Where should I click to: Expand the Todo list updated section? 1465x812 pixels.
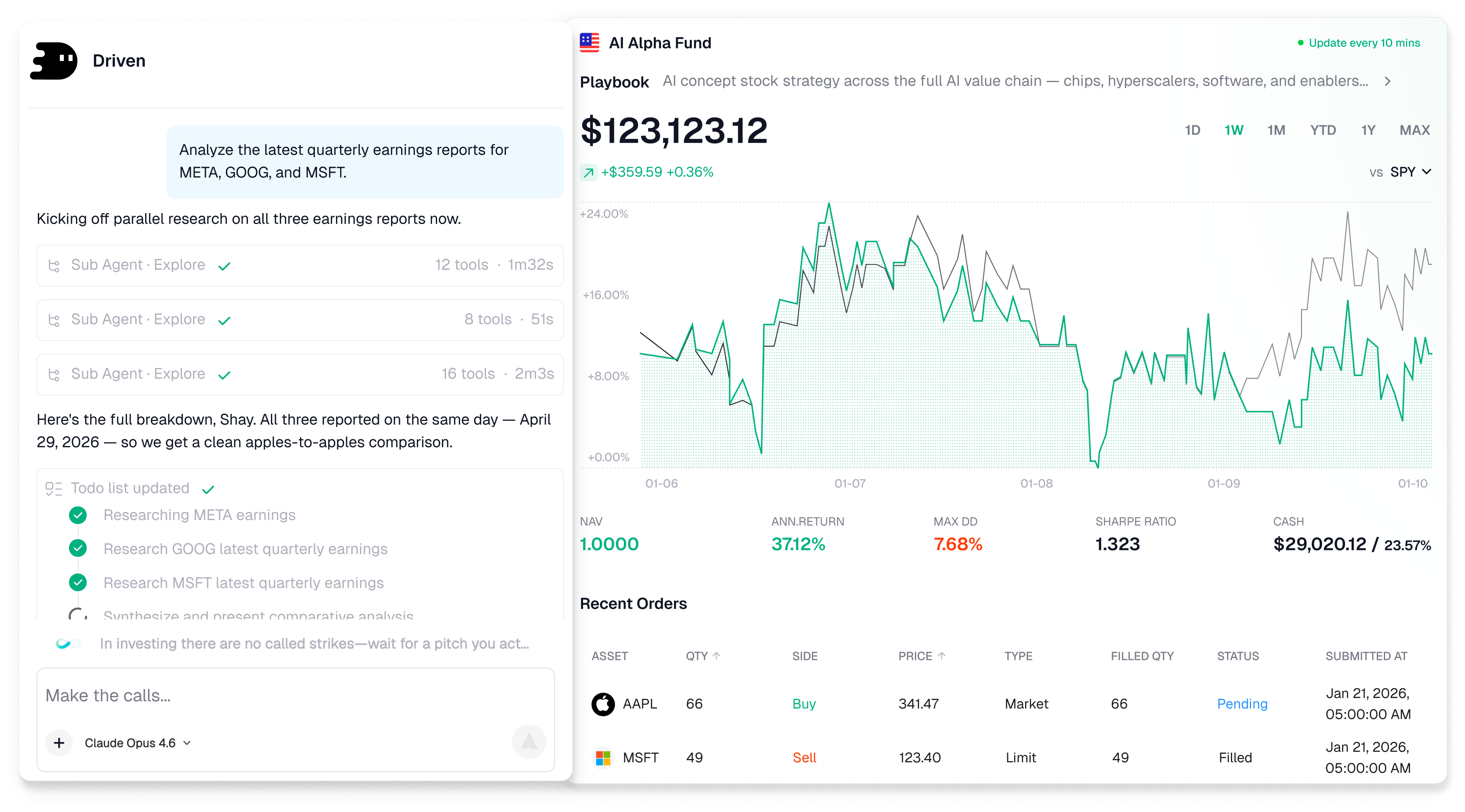(x=130, y=488)
